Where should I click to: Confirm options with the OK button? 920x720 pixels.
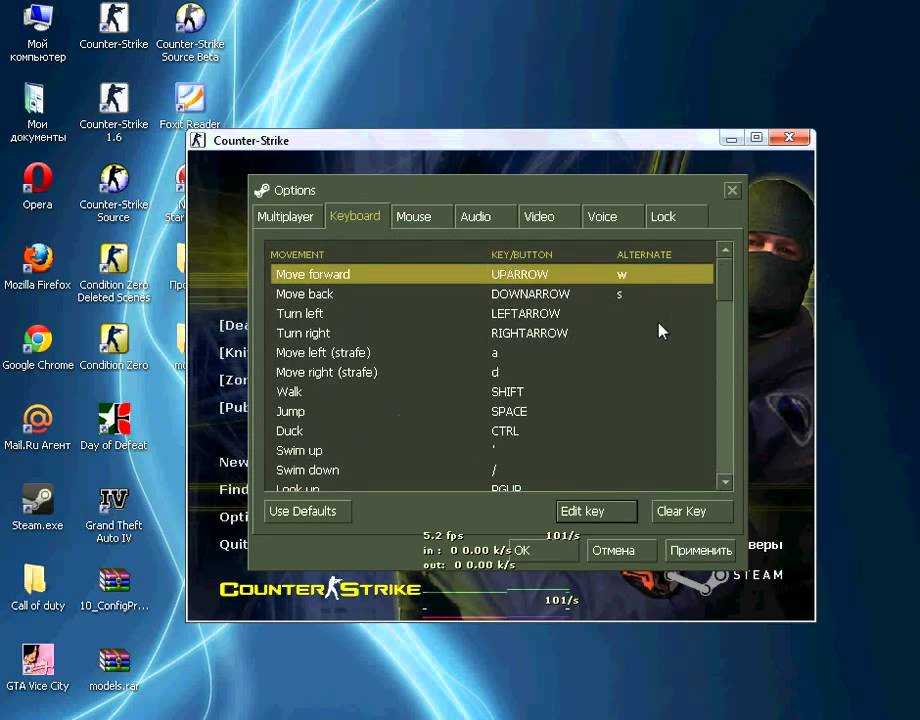pos(544,550)
